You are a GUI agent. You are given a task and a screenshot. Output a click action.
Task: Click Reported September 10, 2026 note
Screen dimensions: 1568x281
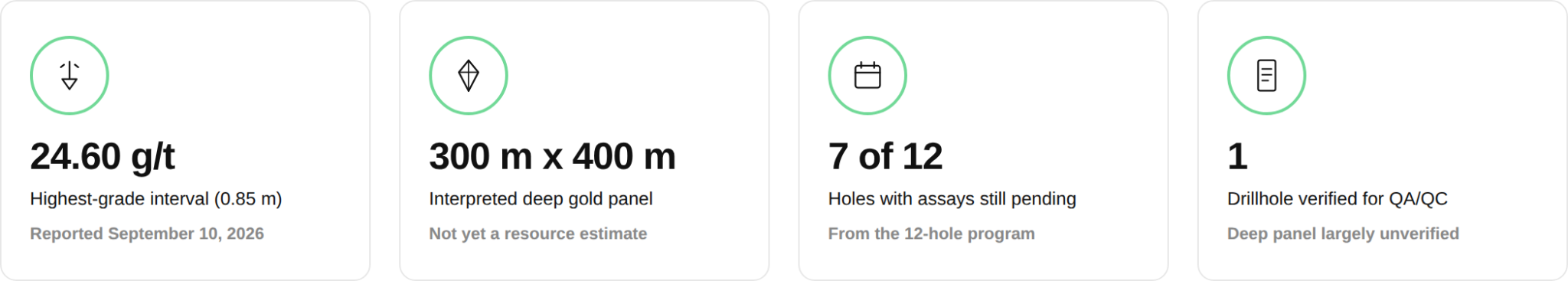147,234
